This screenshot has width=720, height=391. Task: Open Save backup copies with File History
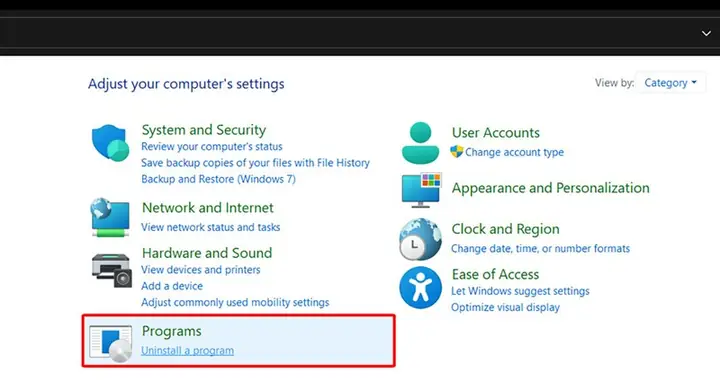pyautogui.click(x=255, y=163)
